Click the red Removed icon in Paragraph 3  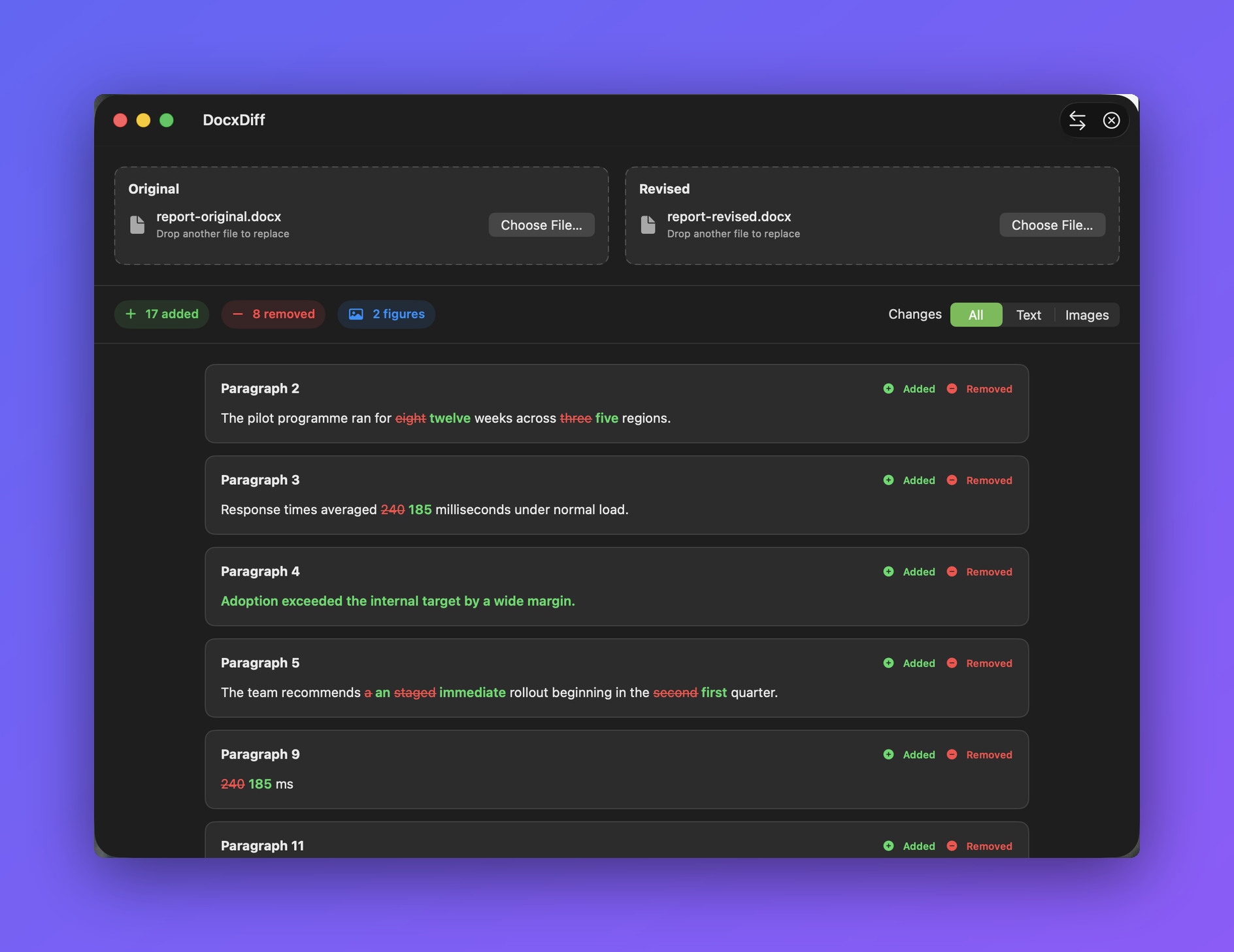952,480
